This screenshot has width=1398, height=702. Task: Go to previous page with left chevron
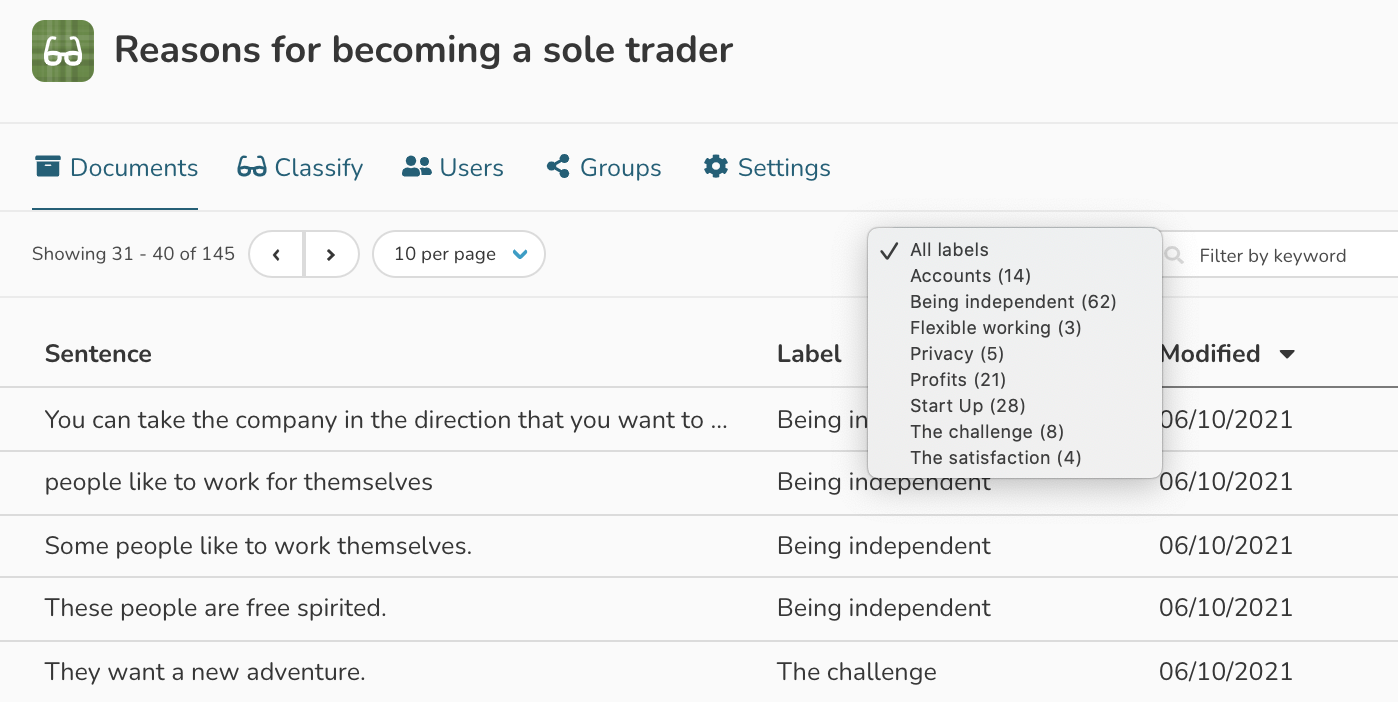pyautogui.click(x=276, y=255)
